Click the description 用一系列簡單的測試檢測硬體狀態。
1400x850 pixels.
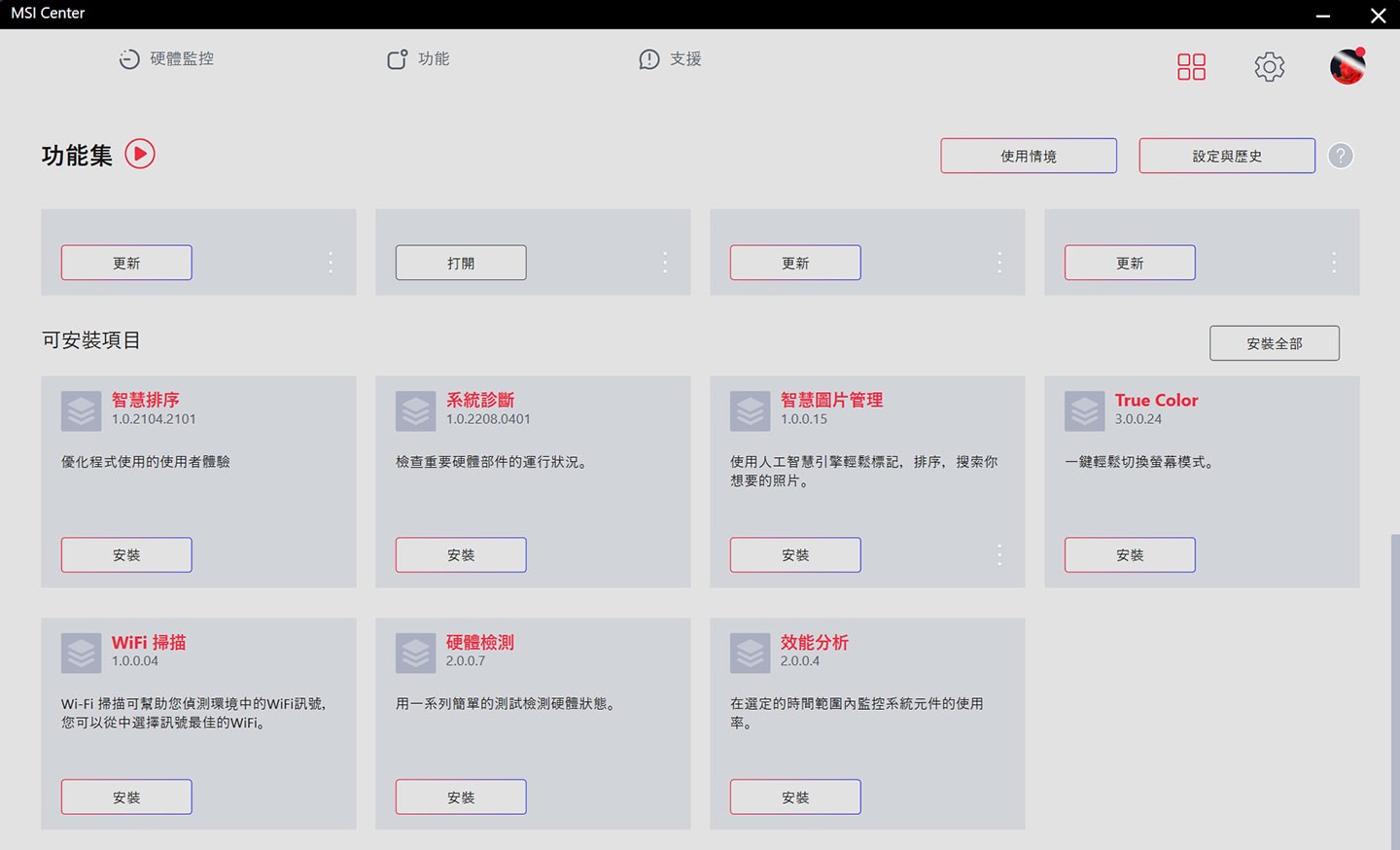[506, 704]
